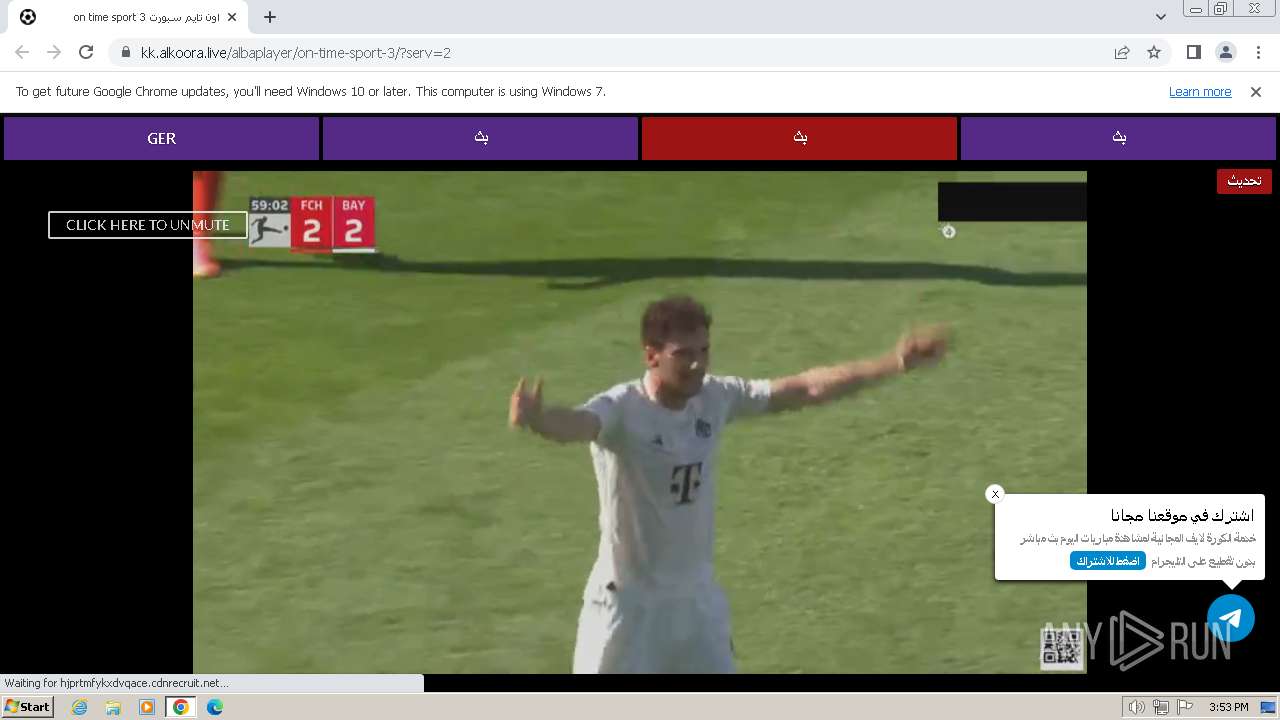The height and width of the screenshot is (720, 1280).
Task: Open Telegram round icon
Action: point(1231,618)
